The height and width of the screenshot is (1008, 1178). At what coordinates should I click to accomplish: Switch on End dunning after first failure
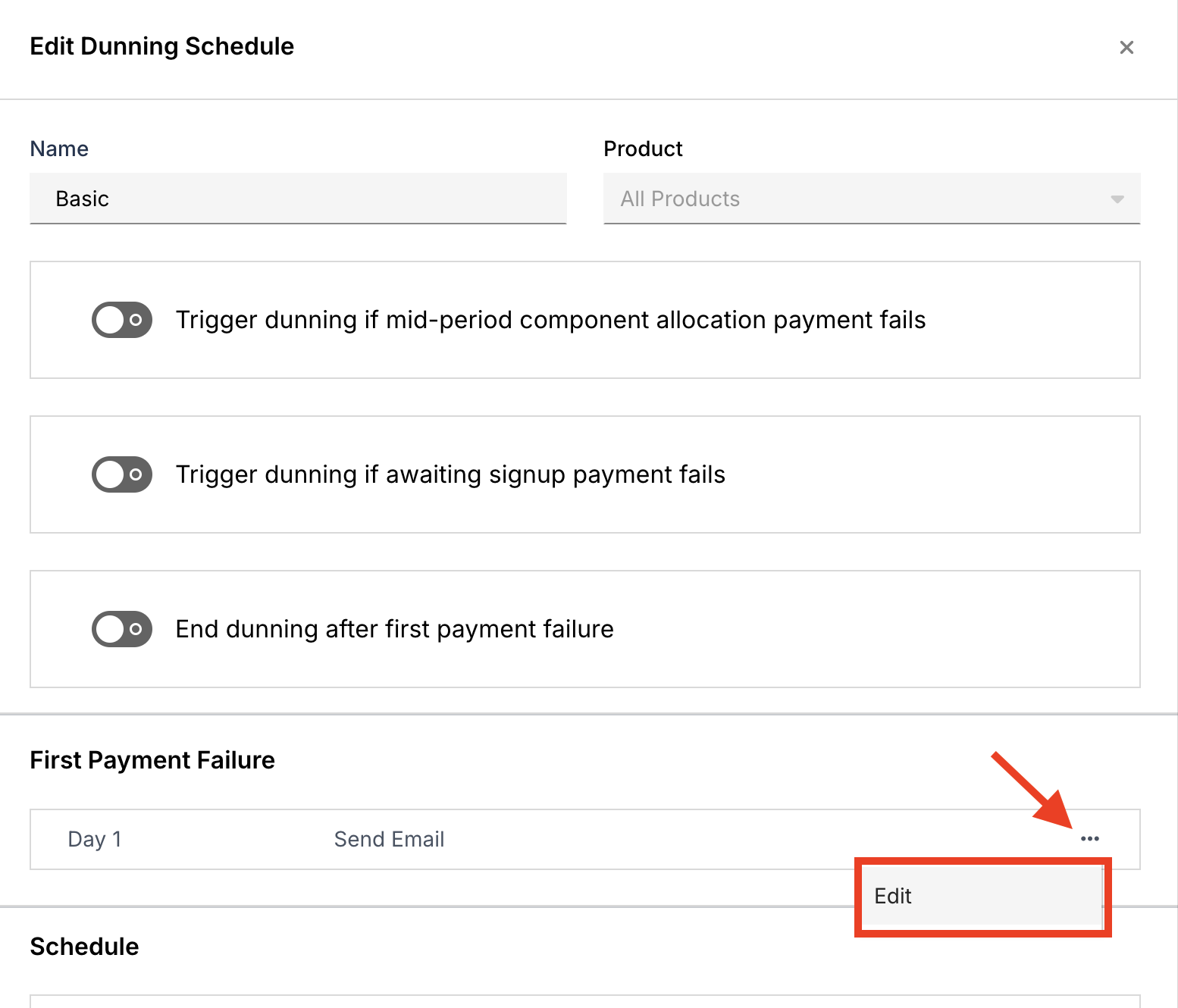[122, 629]
